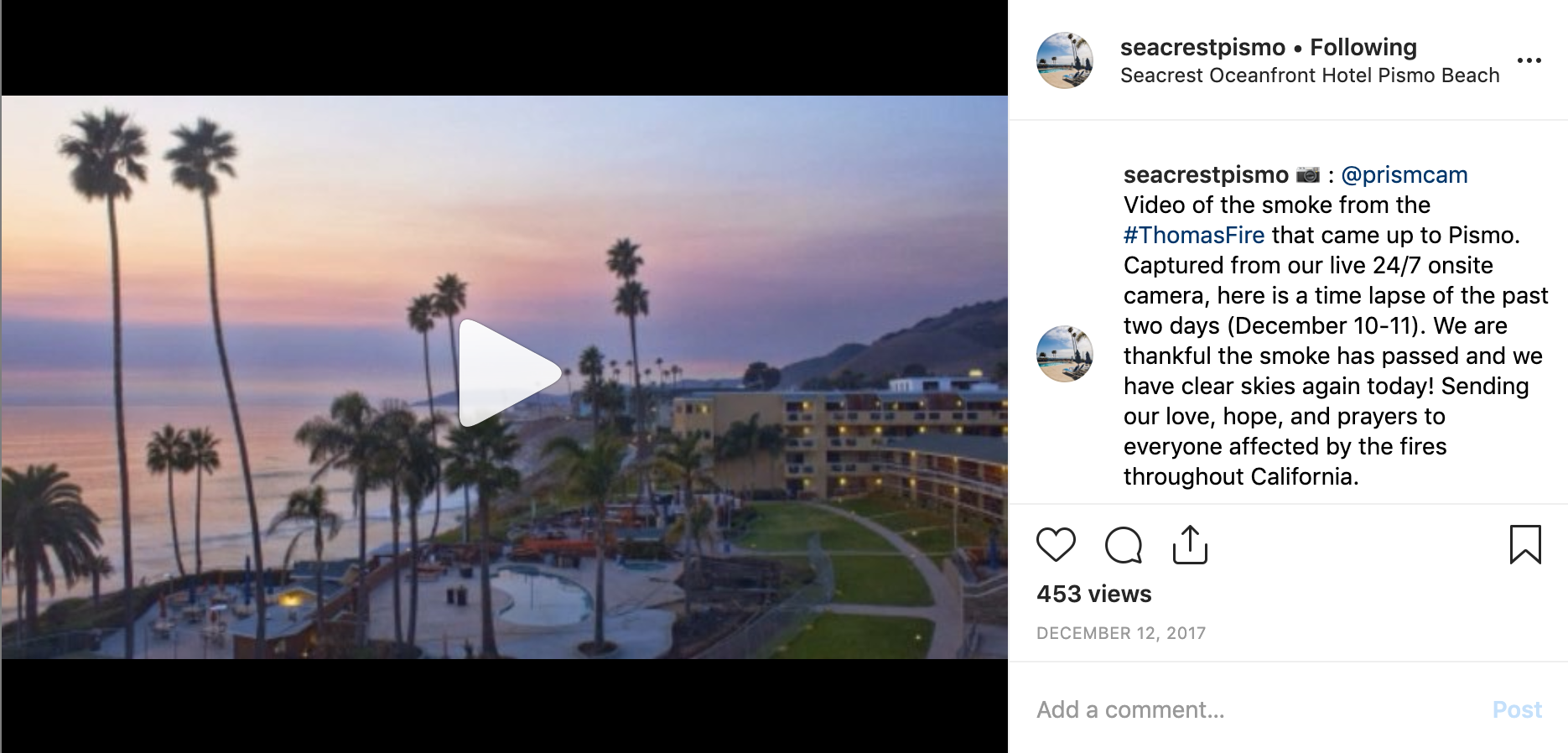Click the camera emoji in the caption
Screen dimensions: 1568x753
click(x=1308, y=175)
